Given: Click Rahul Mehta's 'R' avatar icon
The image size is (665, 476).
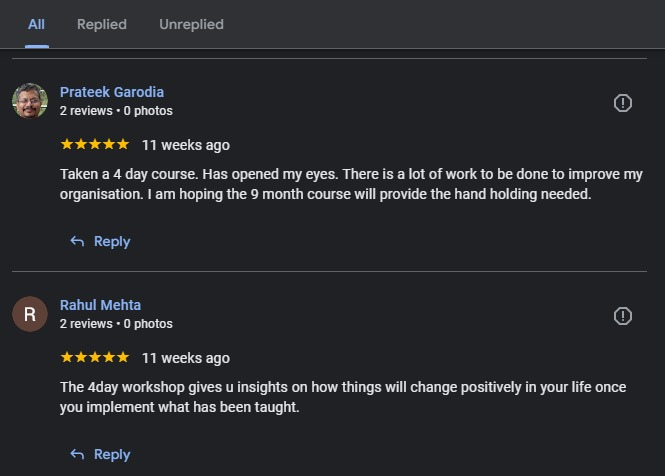Looking at the screenshot, I should pos(30,314).
